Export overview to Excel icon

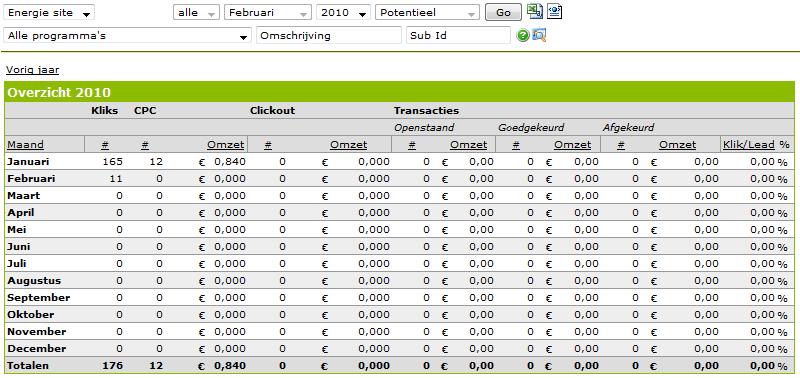(534, 11)
